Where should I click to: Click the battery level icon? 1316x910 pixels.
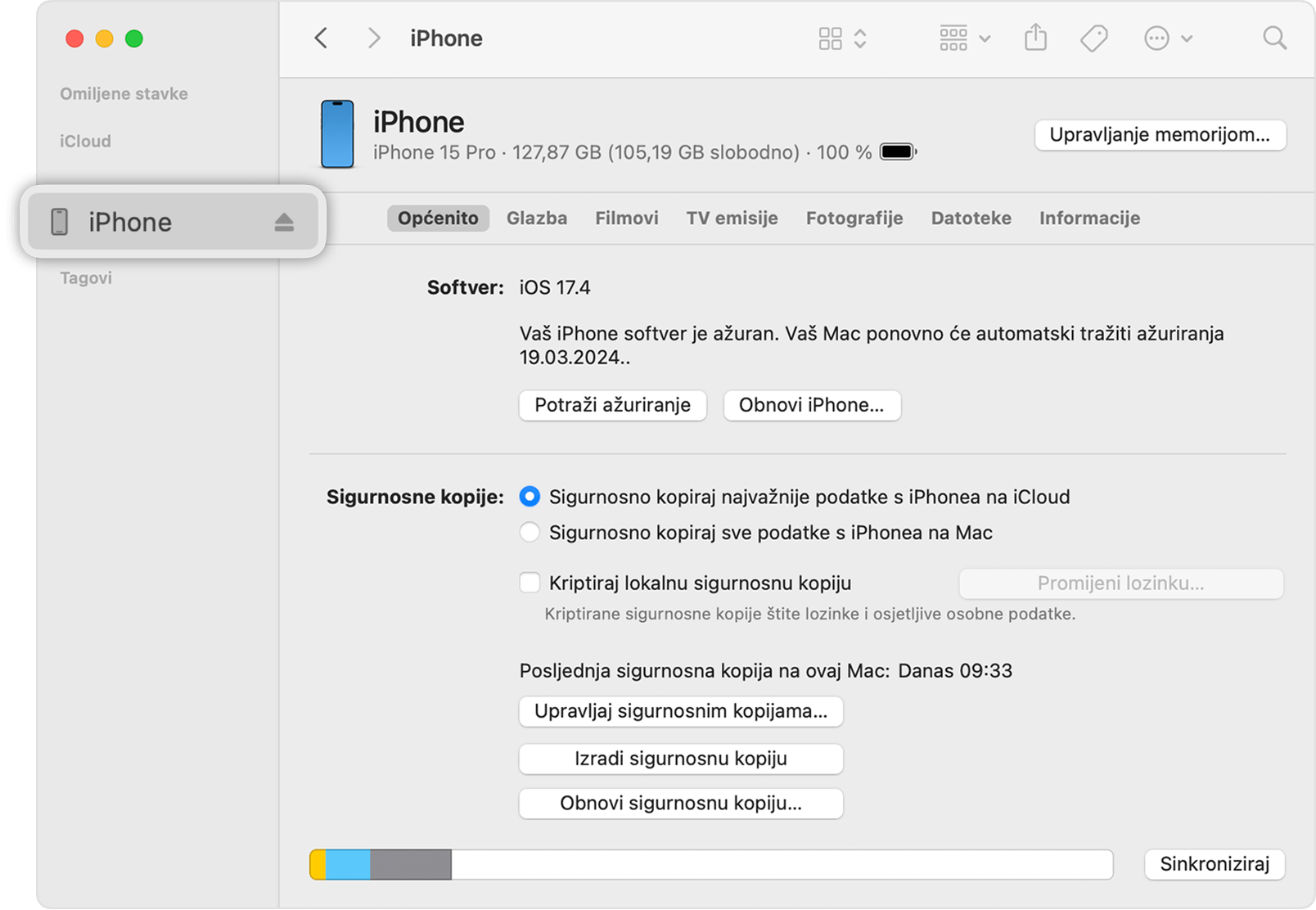(x=898, y=152)
